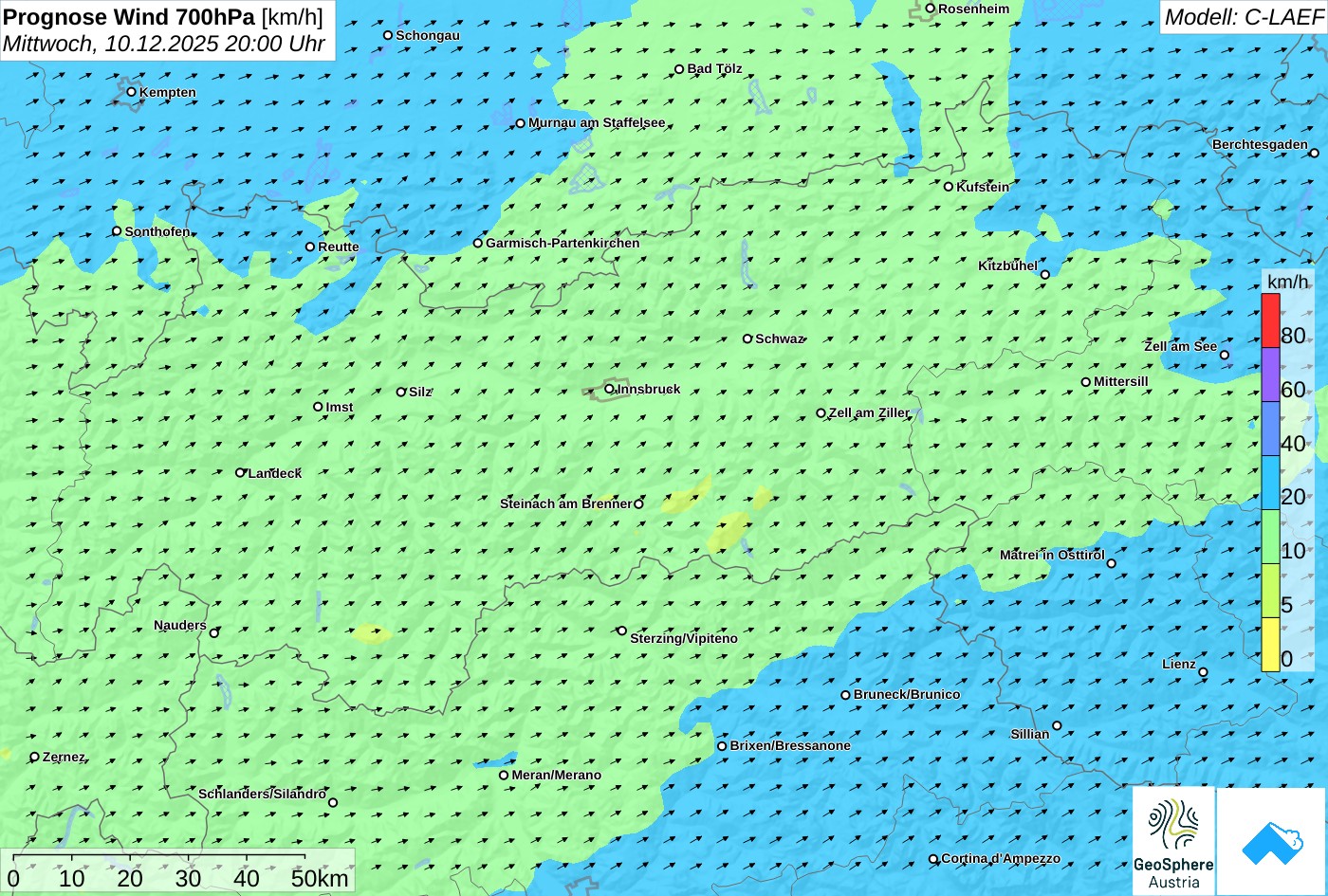Click the forecast date Mittwoch 10.12.2025
The width and height of the screenshot is (1328, 896).
click(164, 44)
